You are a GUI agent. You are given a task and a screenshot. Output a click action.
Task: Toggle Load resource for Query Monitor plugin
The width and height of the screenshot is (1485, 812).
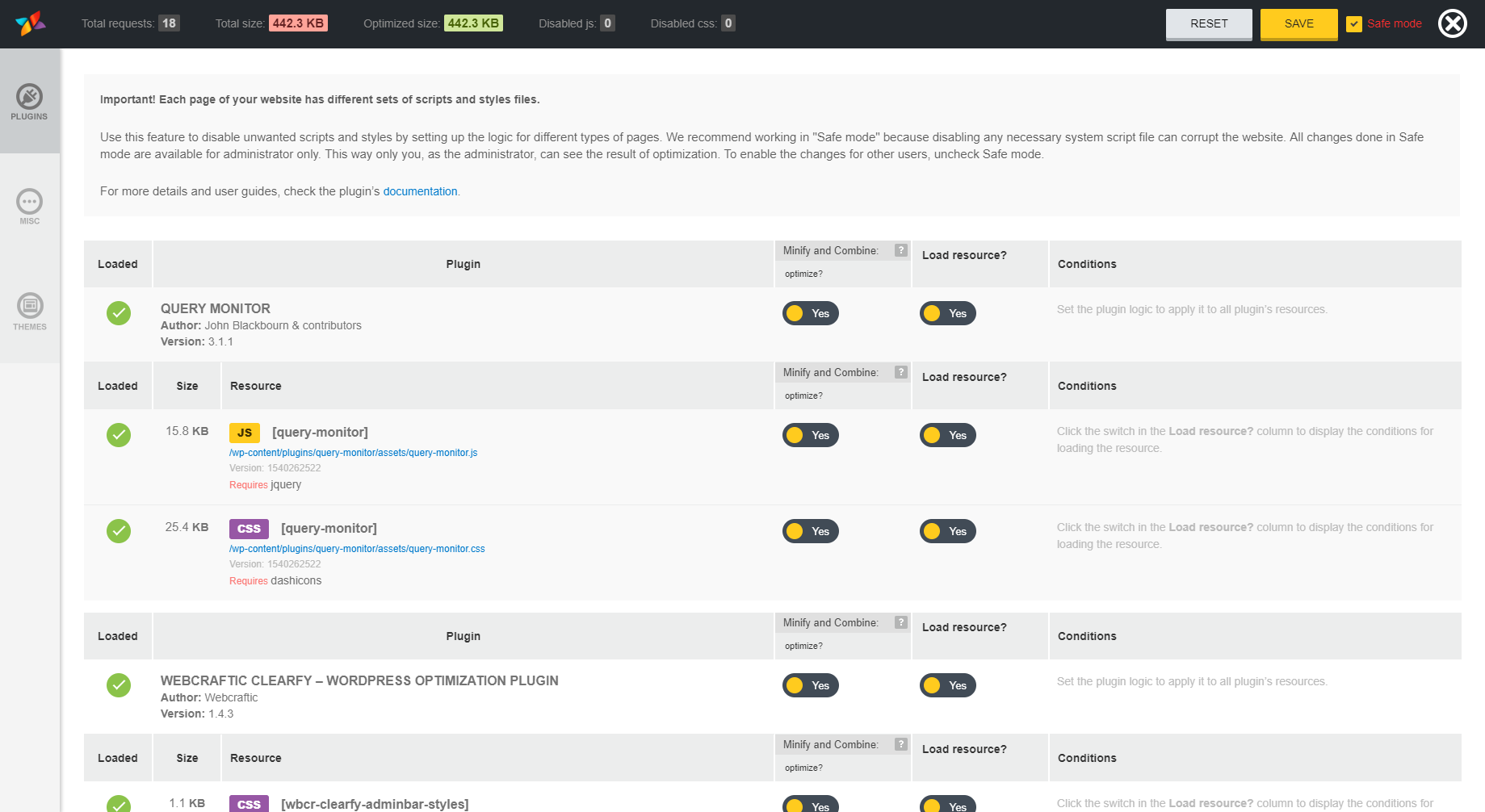[947, 313]
